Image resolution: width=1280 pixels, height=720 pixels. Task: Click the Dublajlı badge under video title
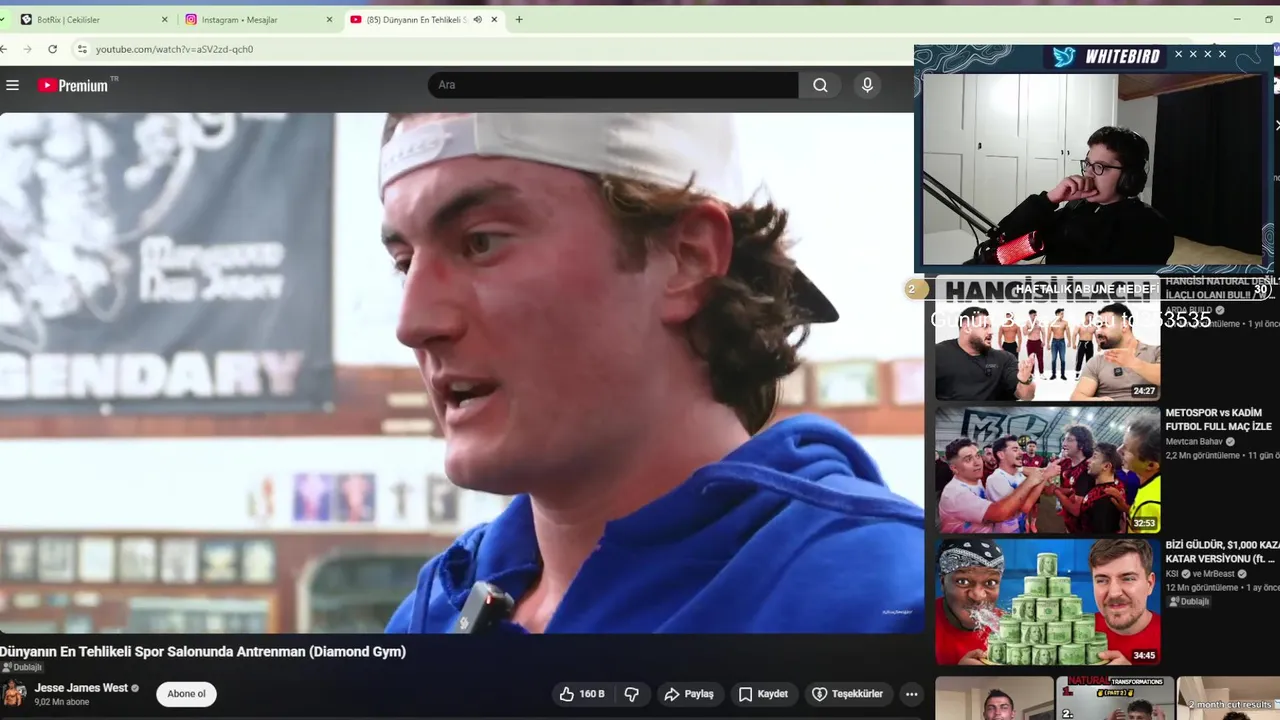(x=22, y=667)
